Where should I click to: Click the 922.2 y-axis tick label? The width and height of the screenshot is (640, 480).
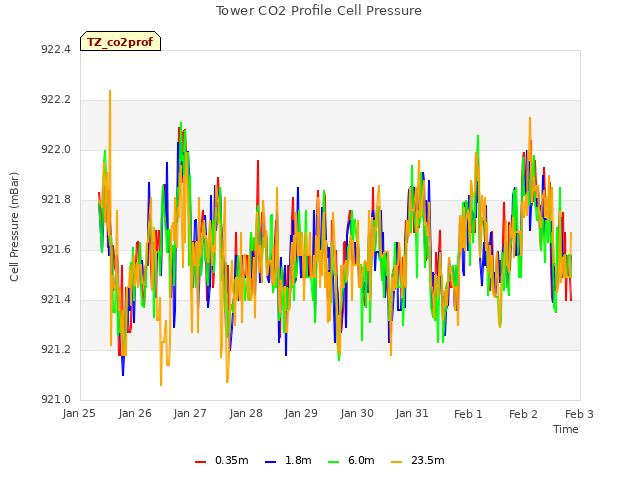56,100
